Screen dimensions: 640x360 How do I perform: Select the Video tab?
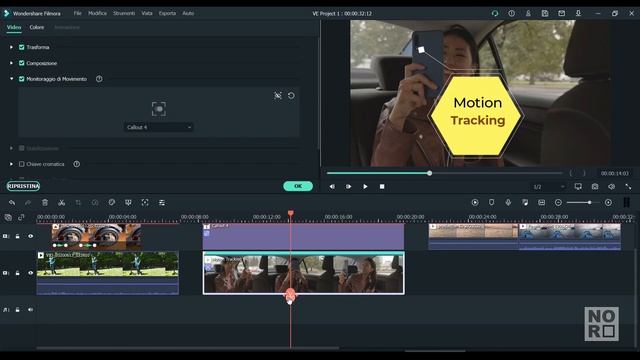coord(14,27)
